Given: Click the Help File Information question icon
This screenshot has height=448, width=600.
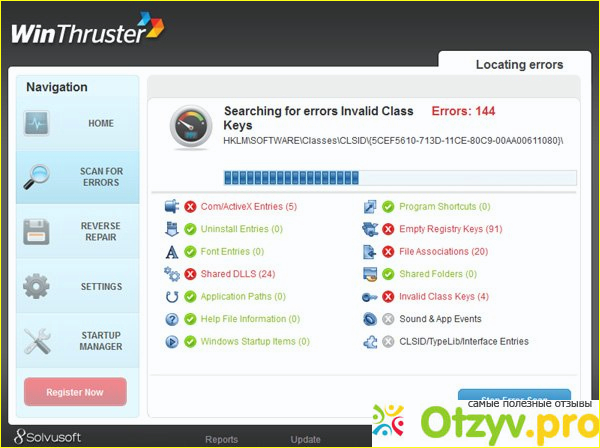Looking at the screenshot, I should 171,319.
